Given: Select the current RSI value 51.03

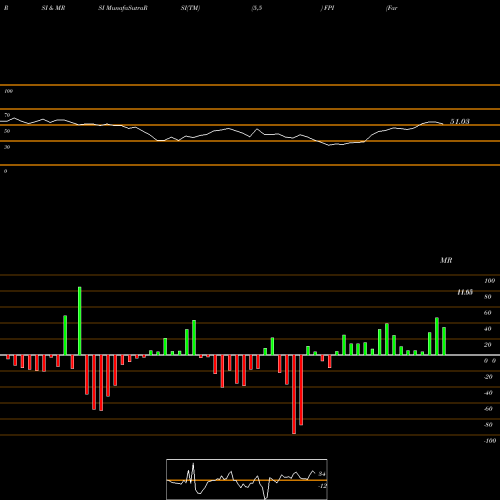Looking at the screenshot, I should 460,121.
